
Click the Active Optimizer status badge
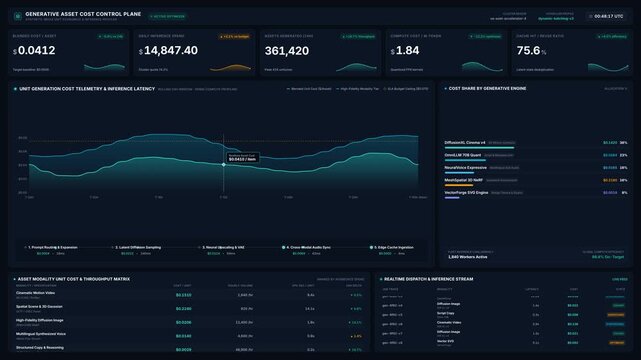click(x=168, y=16)
